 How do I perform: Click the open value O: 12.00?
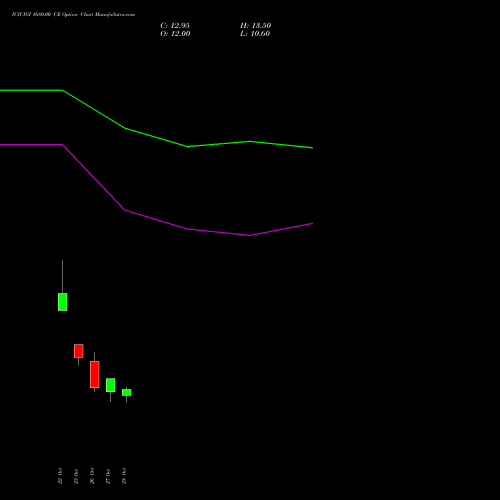pos(175,34)
